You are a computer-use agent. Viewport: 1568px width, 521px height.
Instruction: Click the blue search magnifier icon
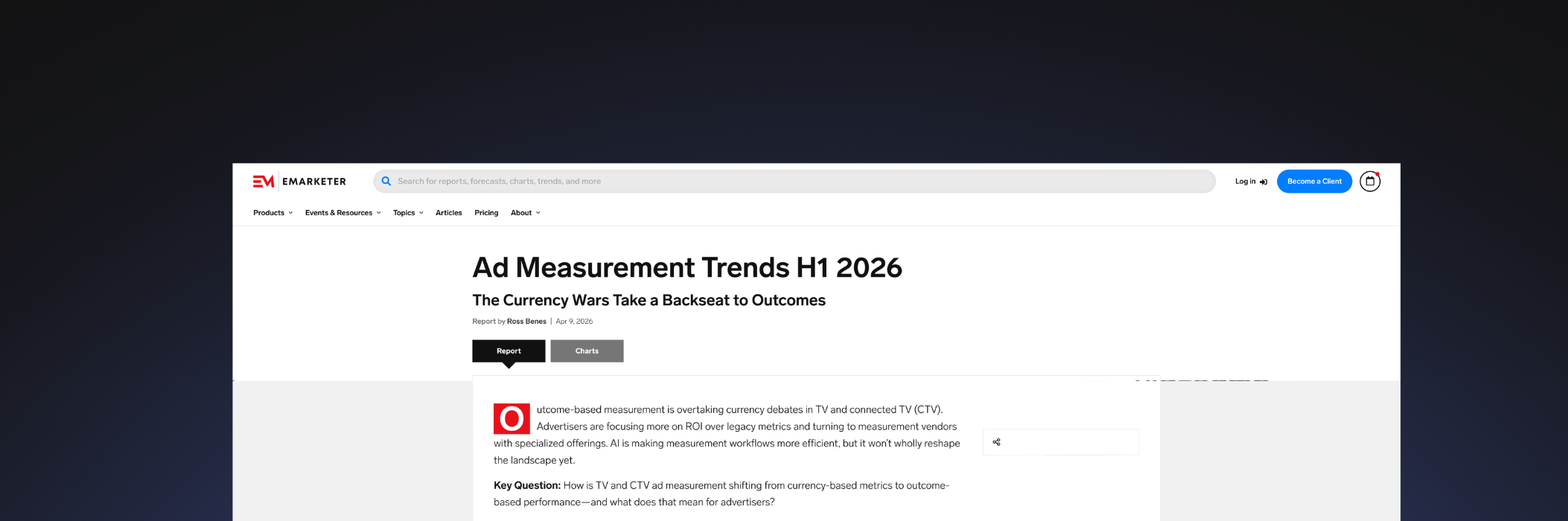[x=386, y=182]
